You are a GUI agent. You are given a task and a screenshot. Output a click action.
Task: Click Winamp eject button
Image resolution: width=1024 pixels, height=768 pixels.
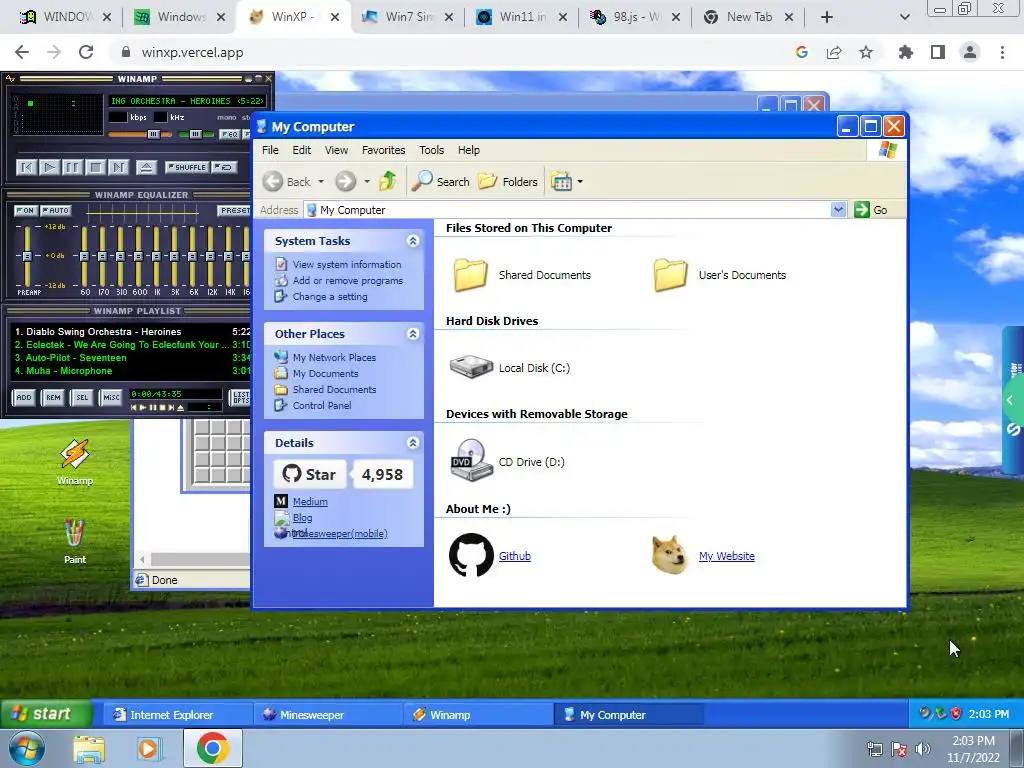pyautogui.click(x=146, y=168)
